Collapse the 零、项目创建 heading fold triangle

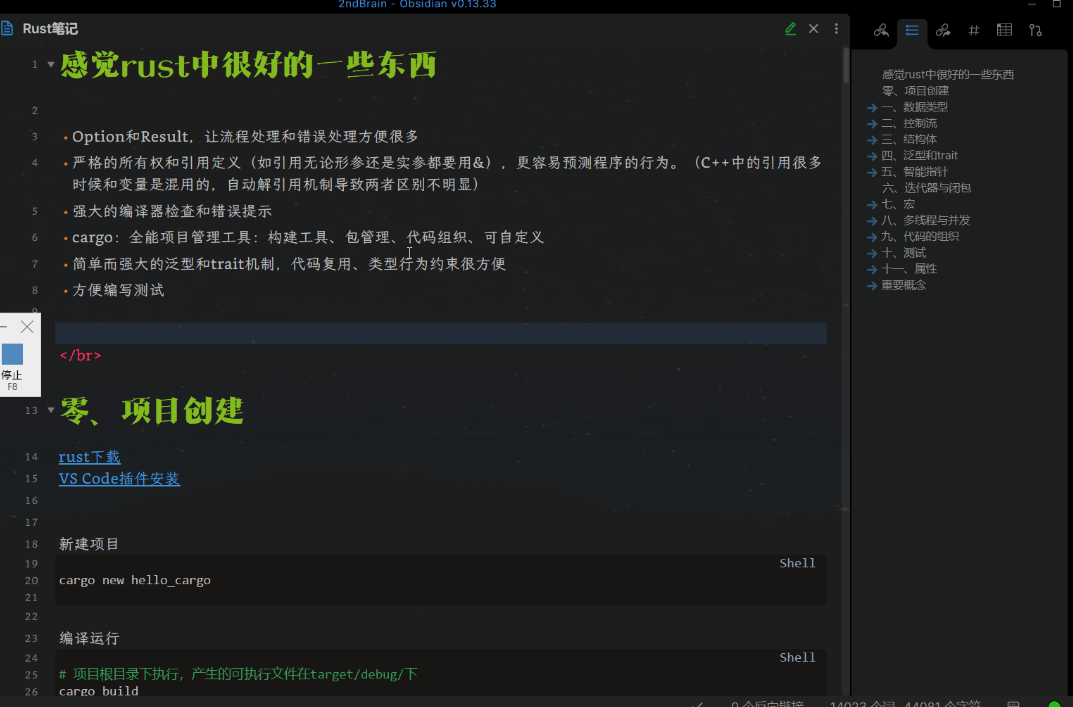[x=51, y=410]
